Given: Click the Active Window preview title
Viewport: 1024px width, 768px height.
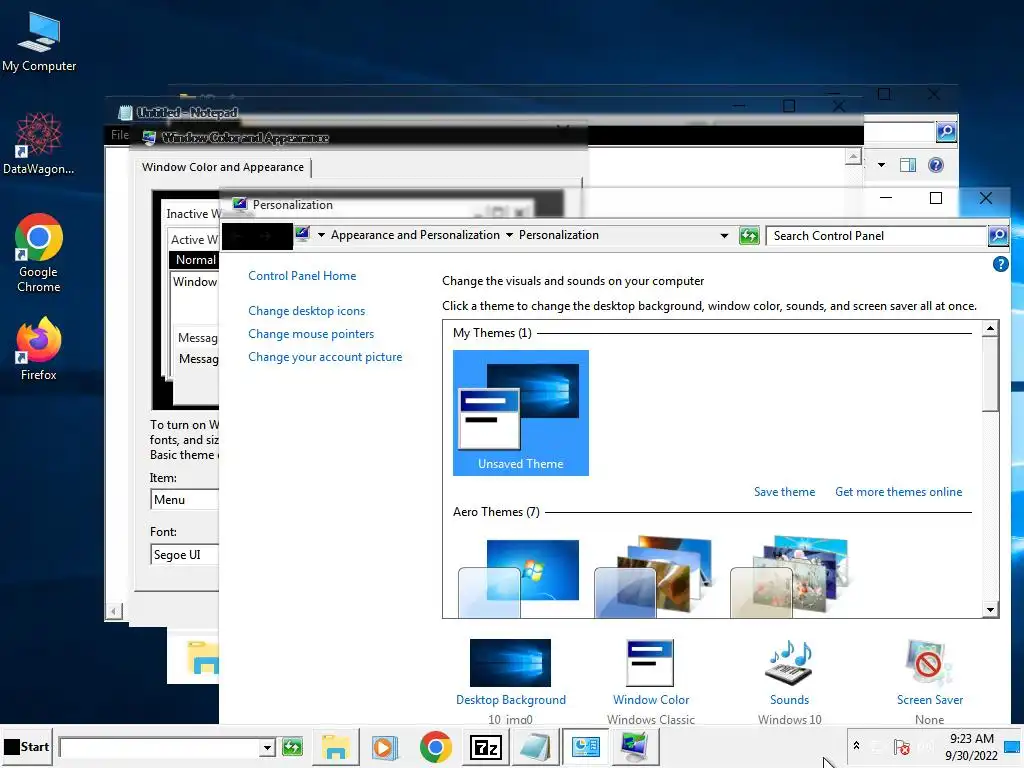Looking at the screenshot, I should (194, 240).
